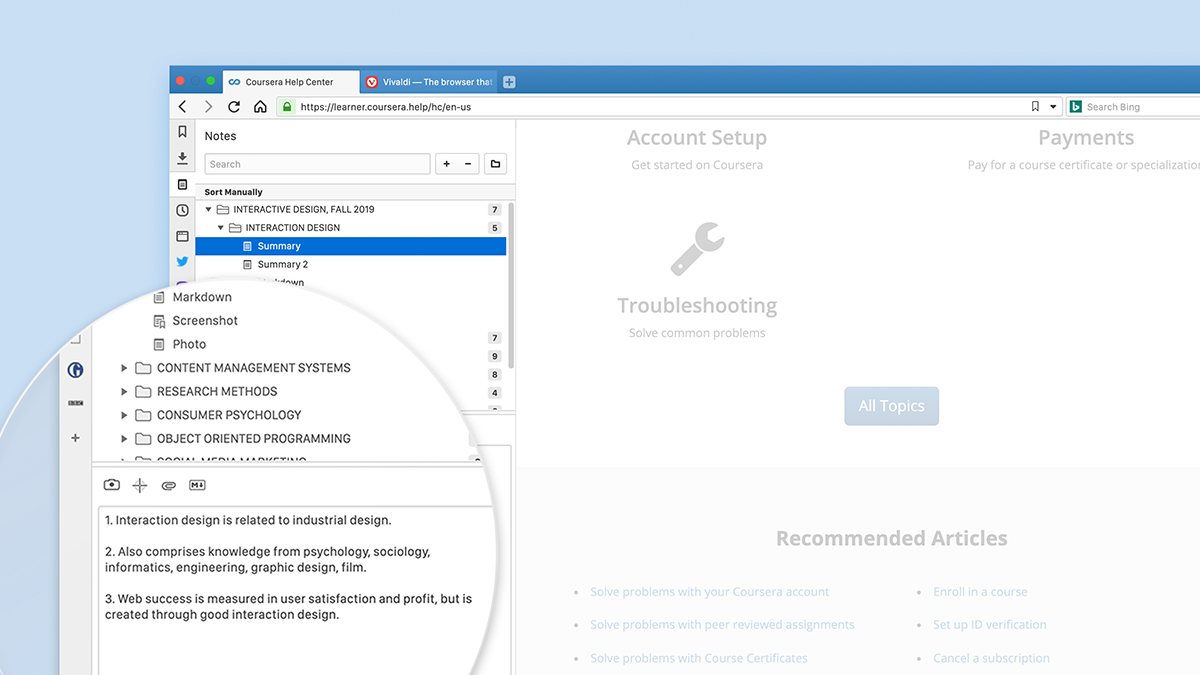
Task: Click the Sort Manually label
Action: click(x=234, y=192)
